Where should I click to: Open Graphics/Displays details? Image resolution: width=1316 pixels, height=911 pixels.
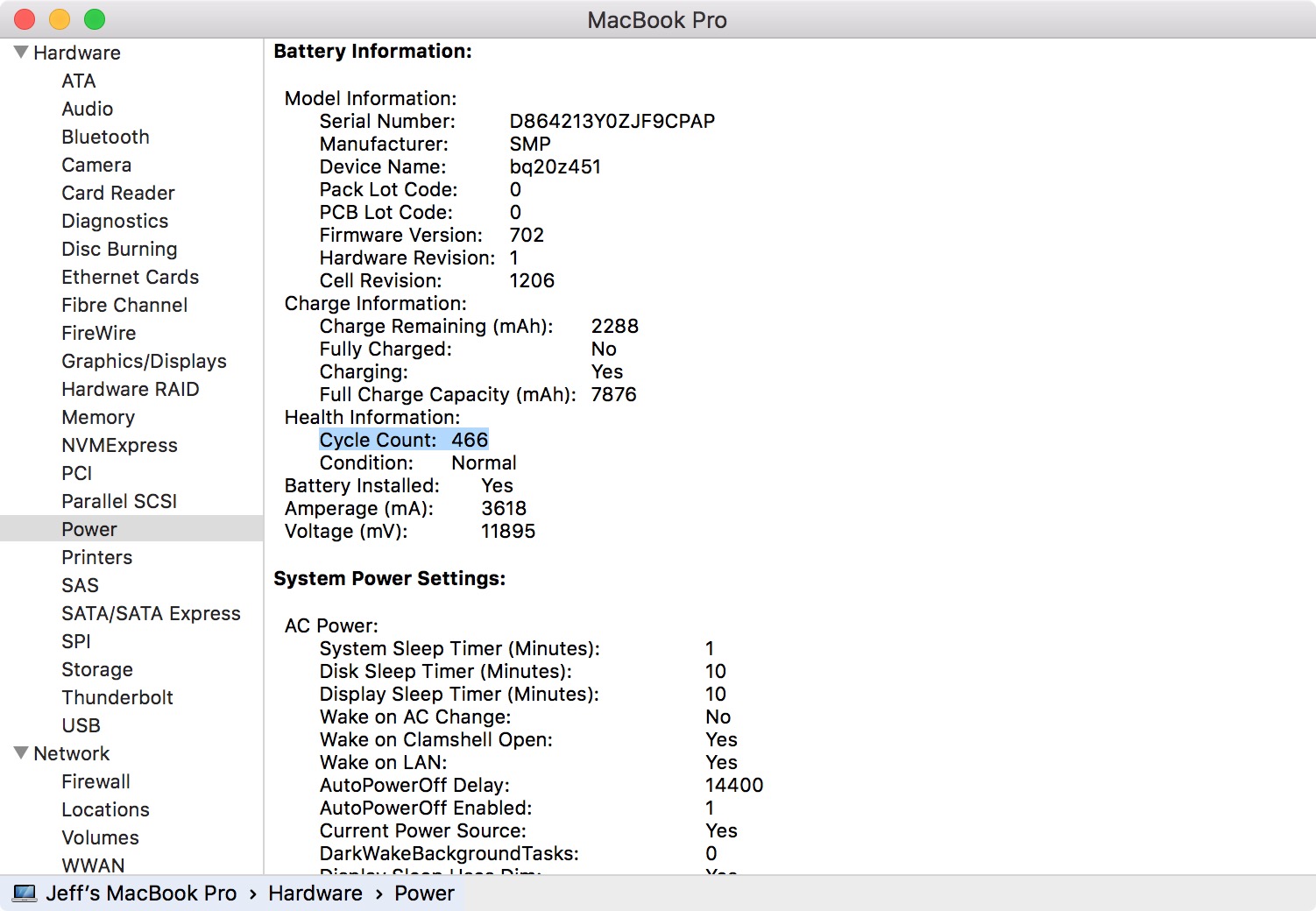(x=145, y=361)
